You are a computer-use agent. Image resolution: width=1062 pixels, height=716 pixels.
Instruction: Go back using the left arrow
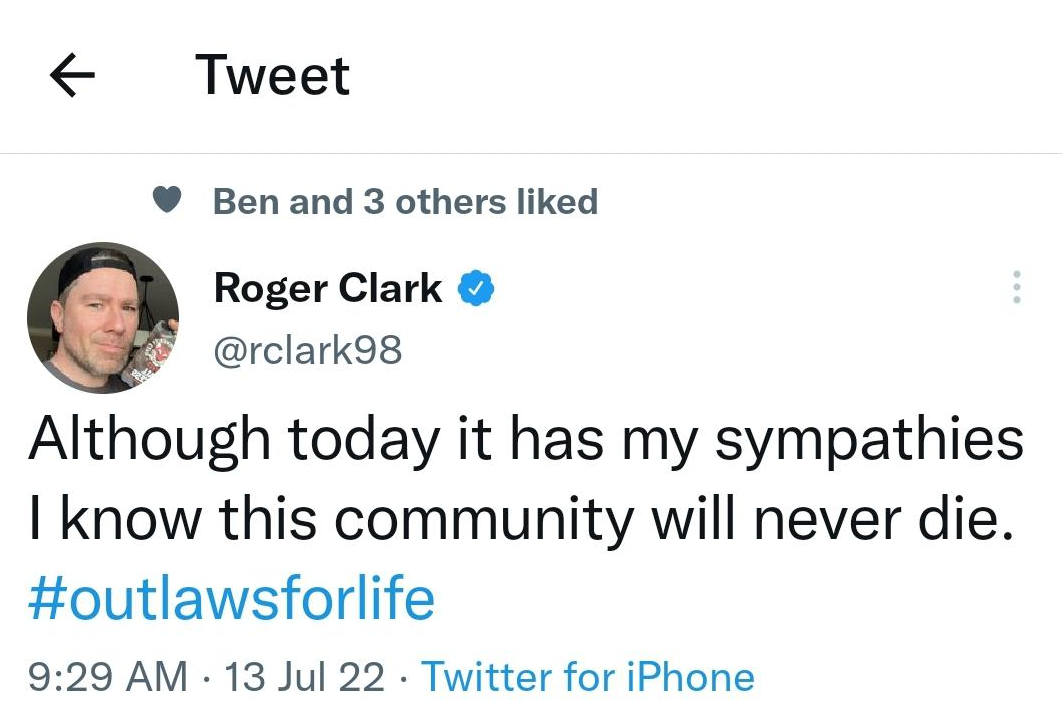point(72,76)
